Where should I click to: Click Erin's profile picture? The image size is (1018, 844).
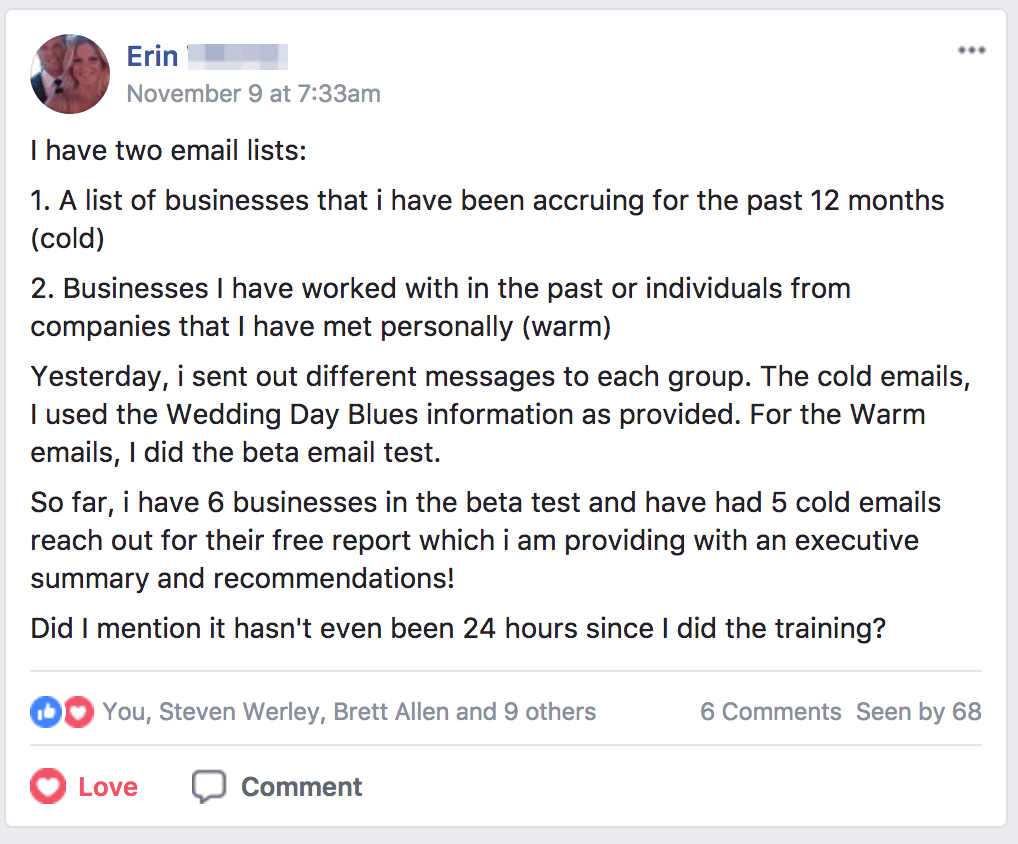pos(70,74)
